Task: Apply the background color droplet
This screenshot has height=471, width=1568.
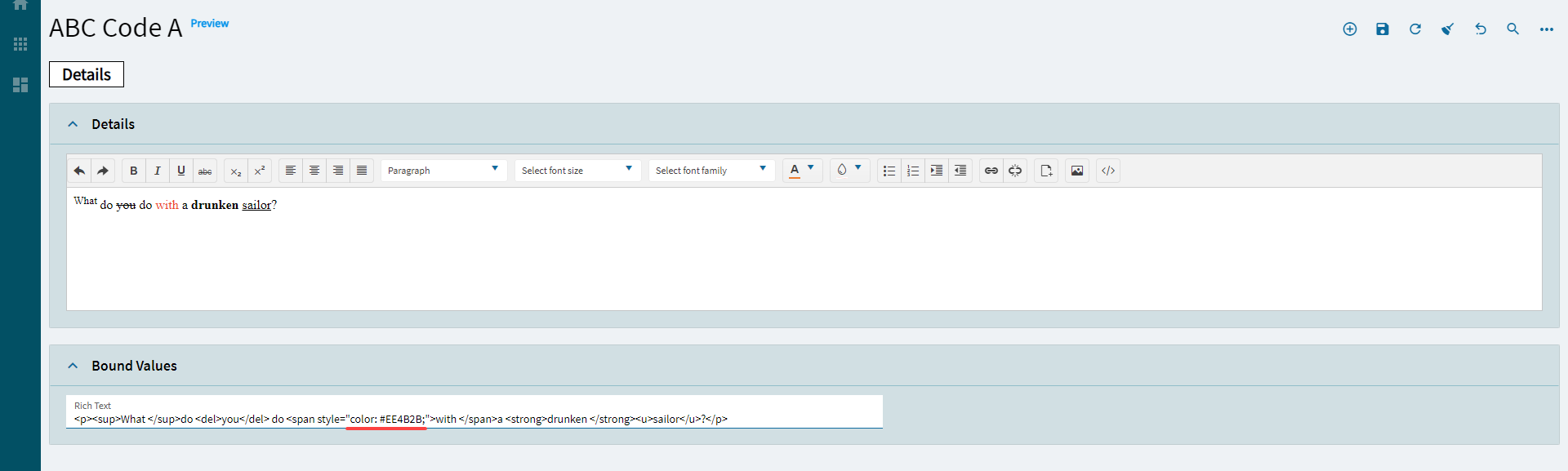Action: [842, 170]
